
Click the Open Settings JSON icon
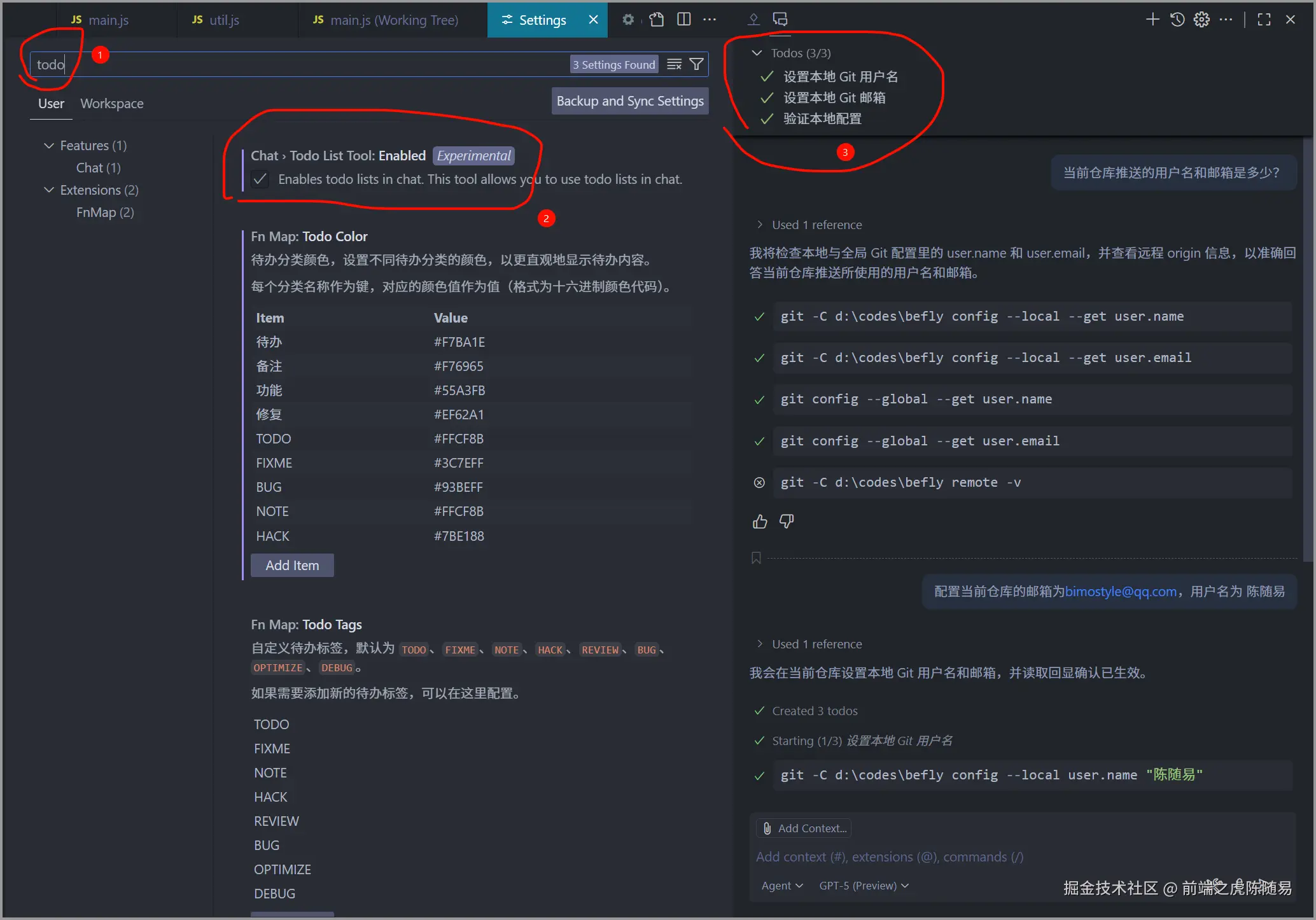pyautogui.click(x=656, y=20)
